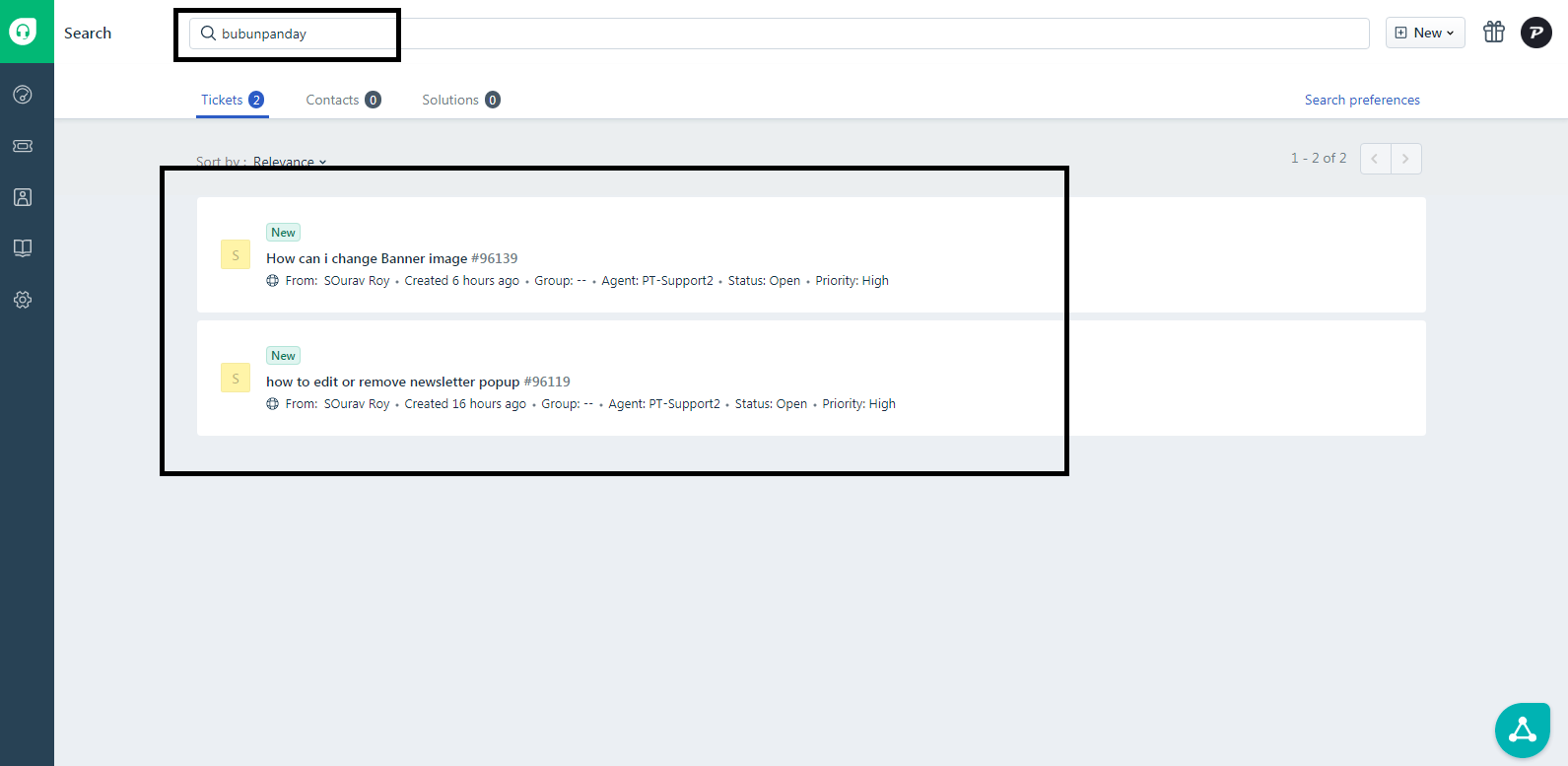This screenshot has height=766, width=1568.
Task: Click New badge on ticket #96139
Action: click(x=284, y=233)
